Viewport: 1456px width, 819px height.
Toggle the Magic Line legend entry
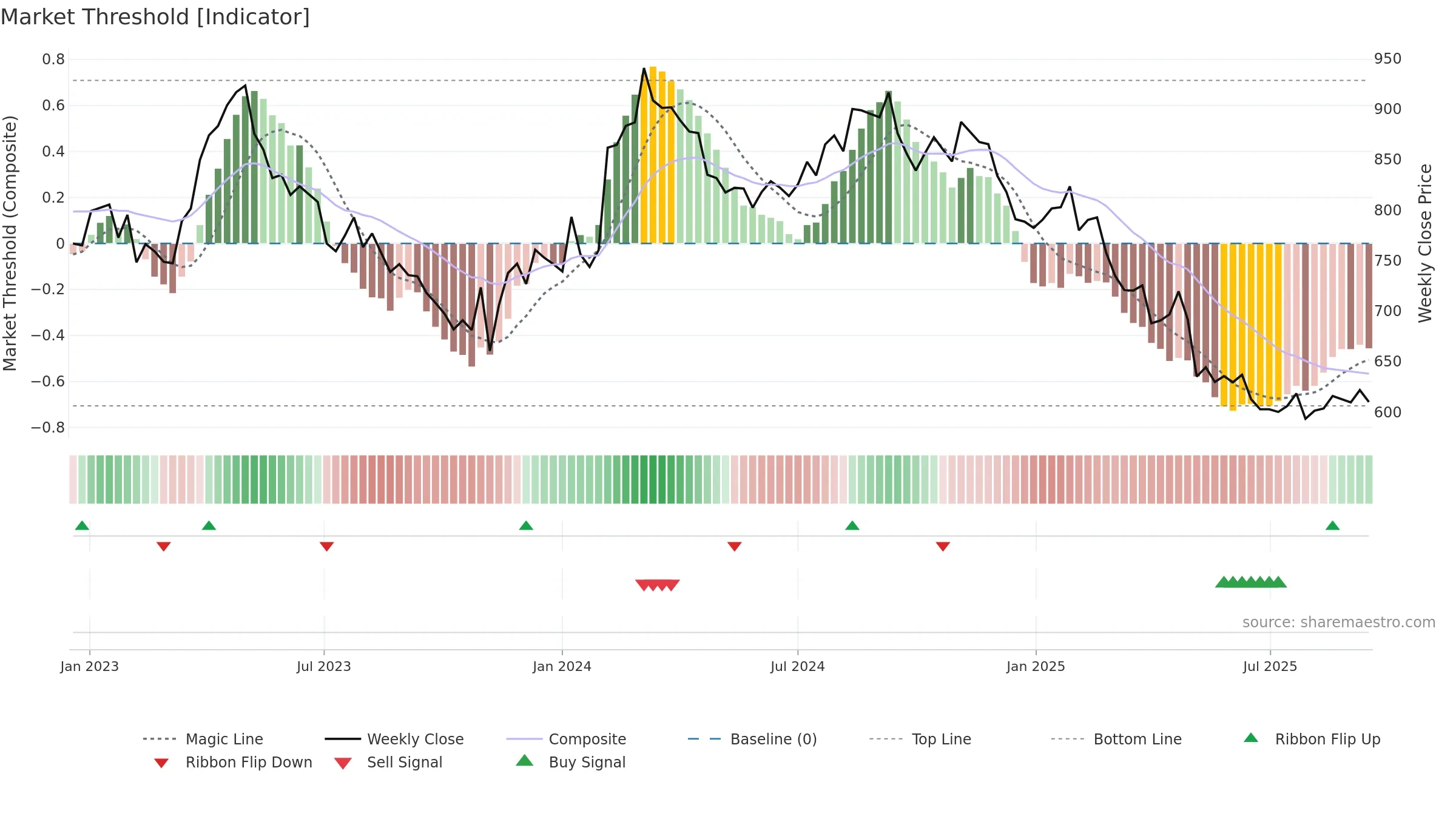(203, 739)
